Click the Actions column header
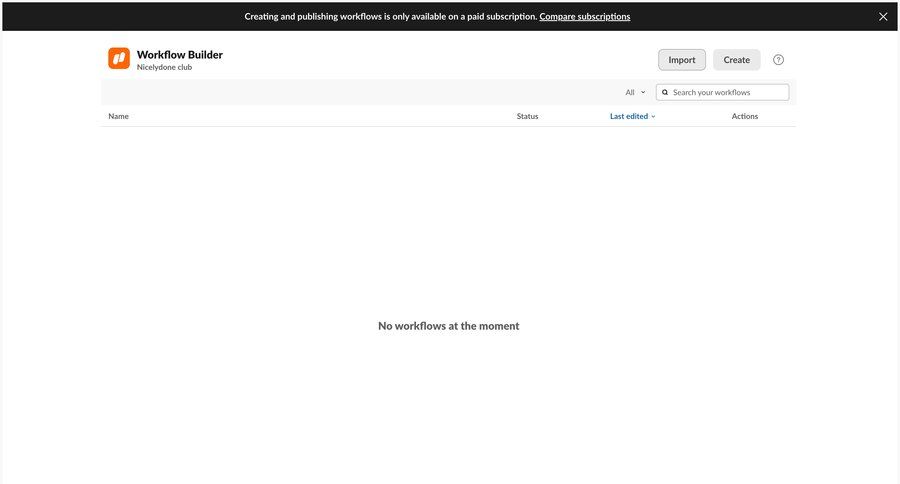The height and width of the screenshot is (484, 900). pos(744,116)
